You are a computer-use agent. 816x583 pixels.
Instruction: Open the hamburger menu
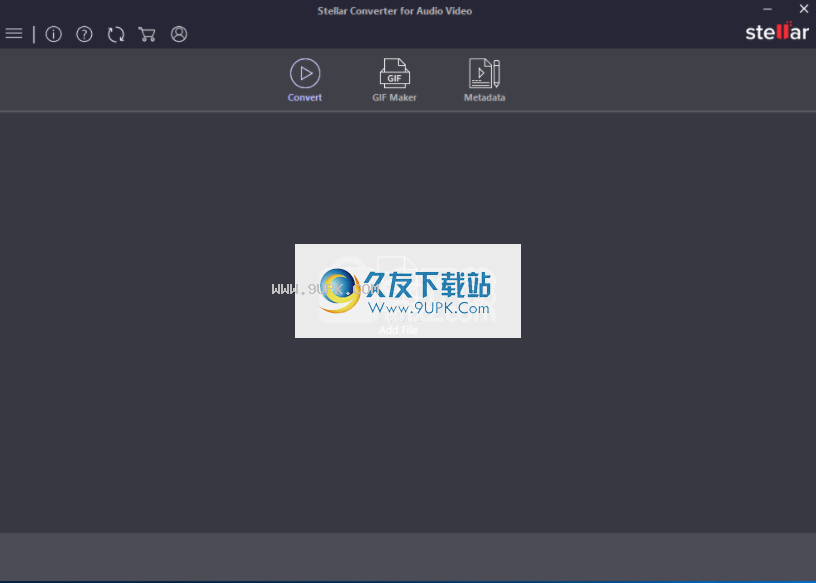(14, 34)
